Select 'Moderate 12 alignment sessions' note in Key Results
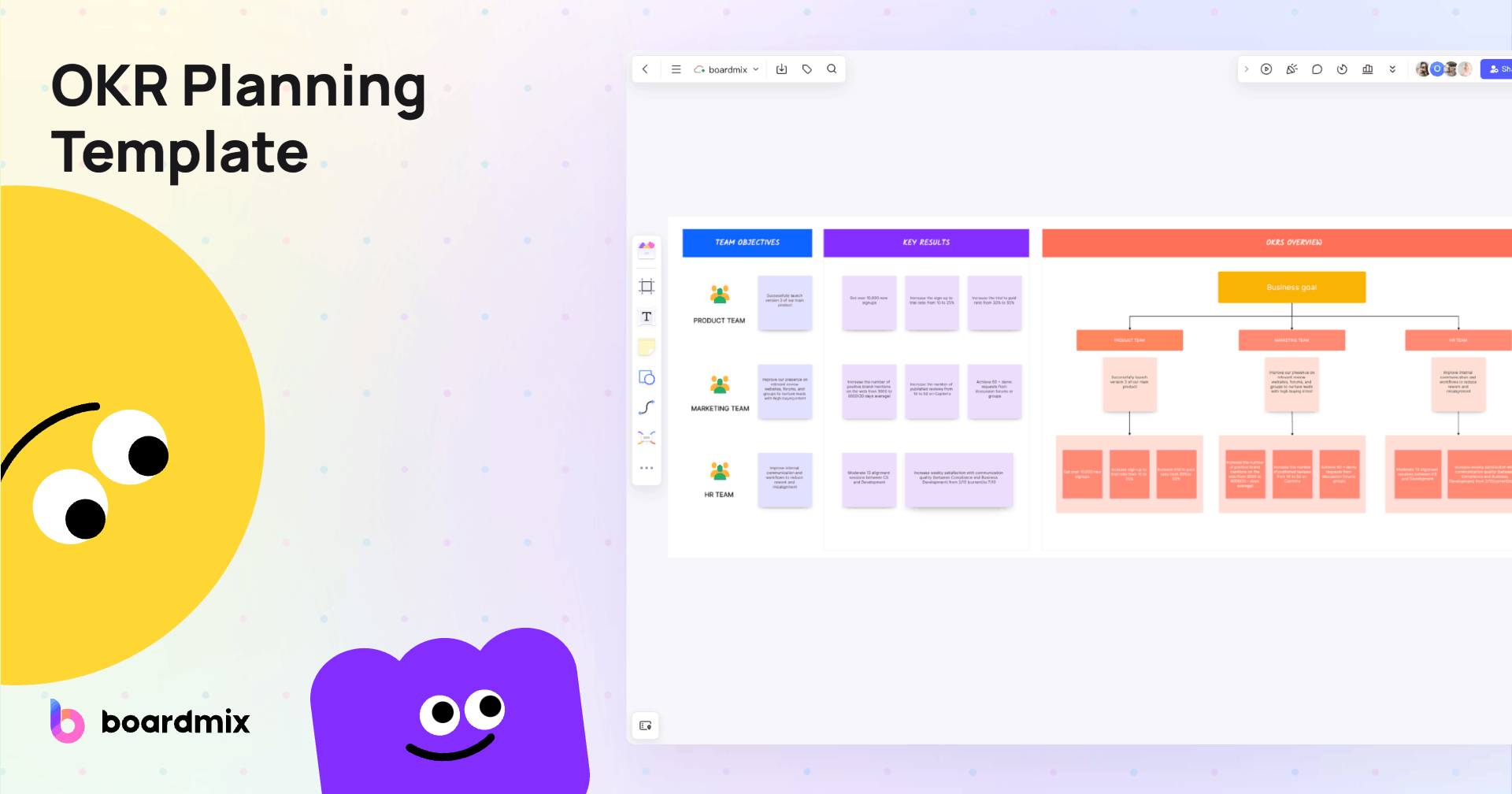 (869, 480)
